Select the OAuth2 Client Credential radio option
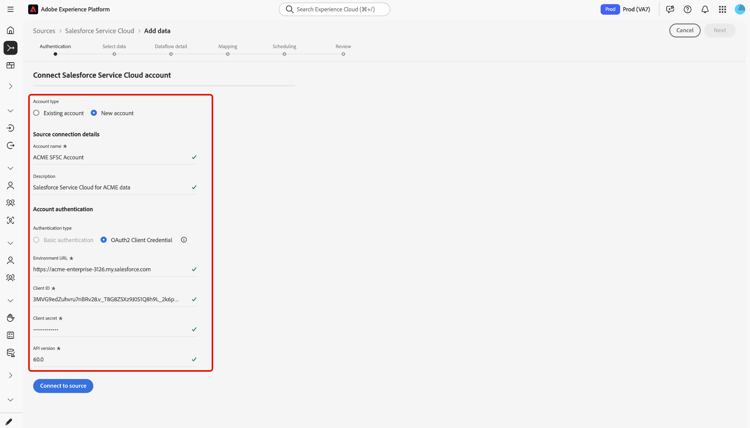Image resolution: width=750 pixels, height=428 pixels. 103,240
